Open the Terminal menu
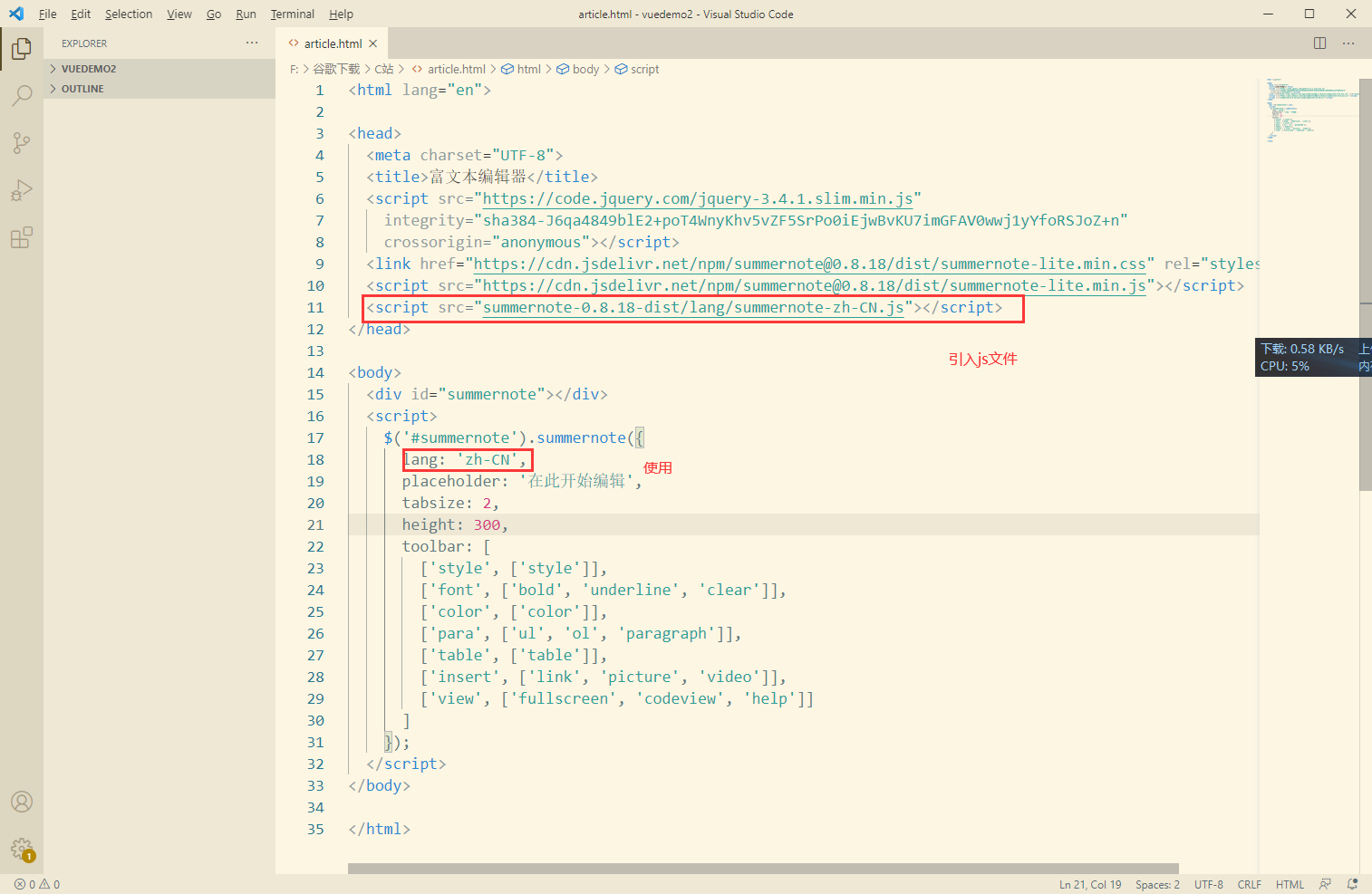 293,14
